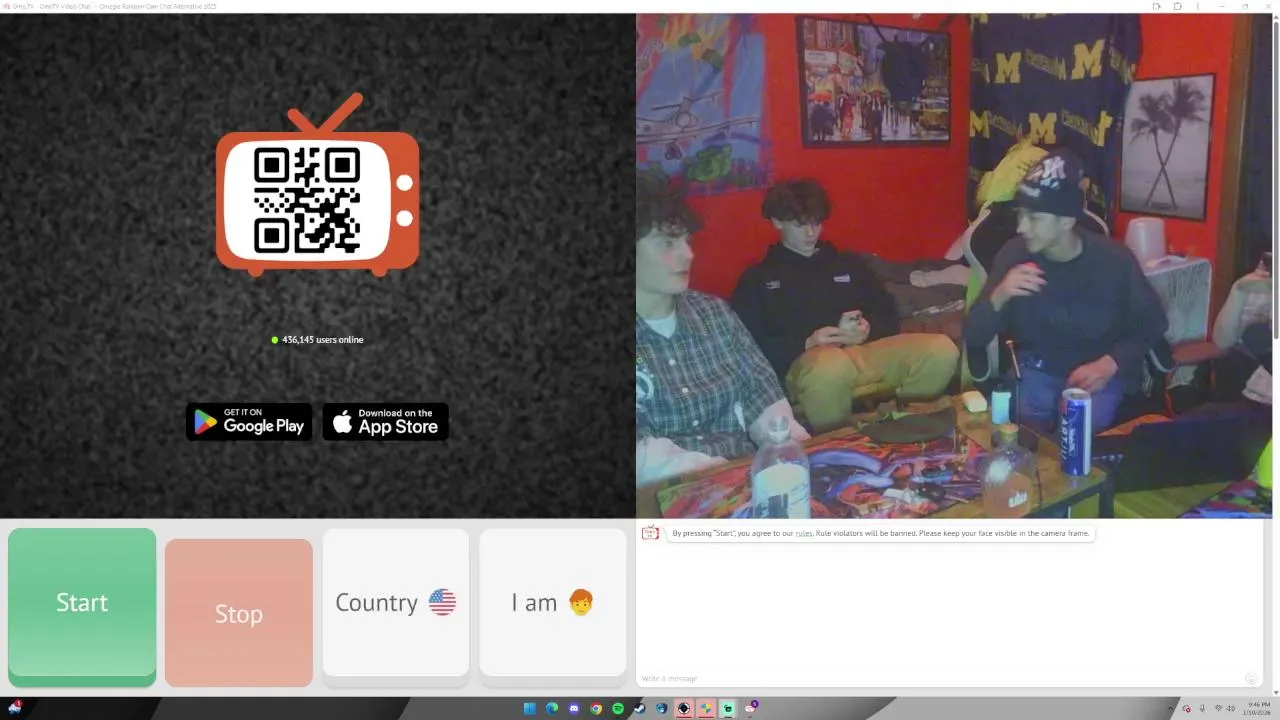
Task: Click the Google Play download badge
Action: click(249, 421)
